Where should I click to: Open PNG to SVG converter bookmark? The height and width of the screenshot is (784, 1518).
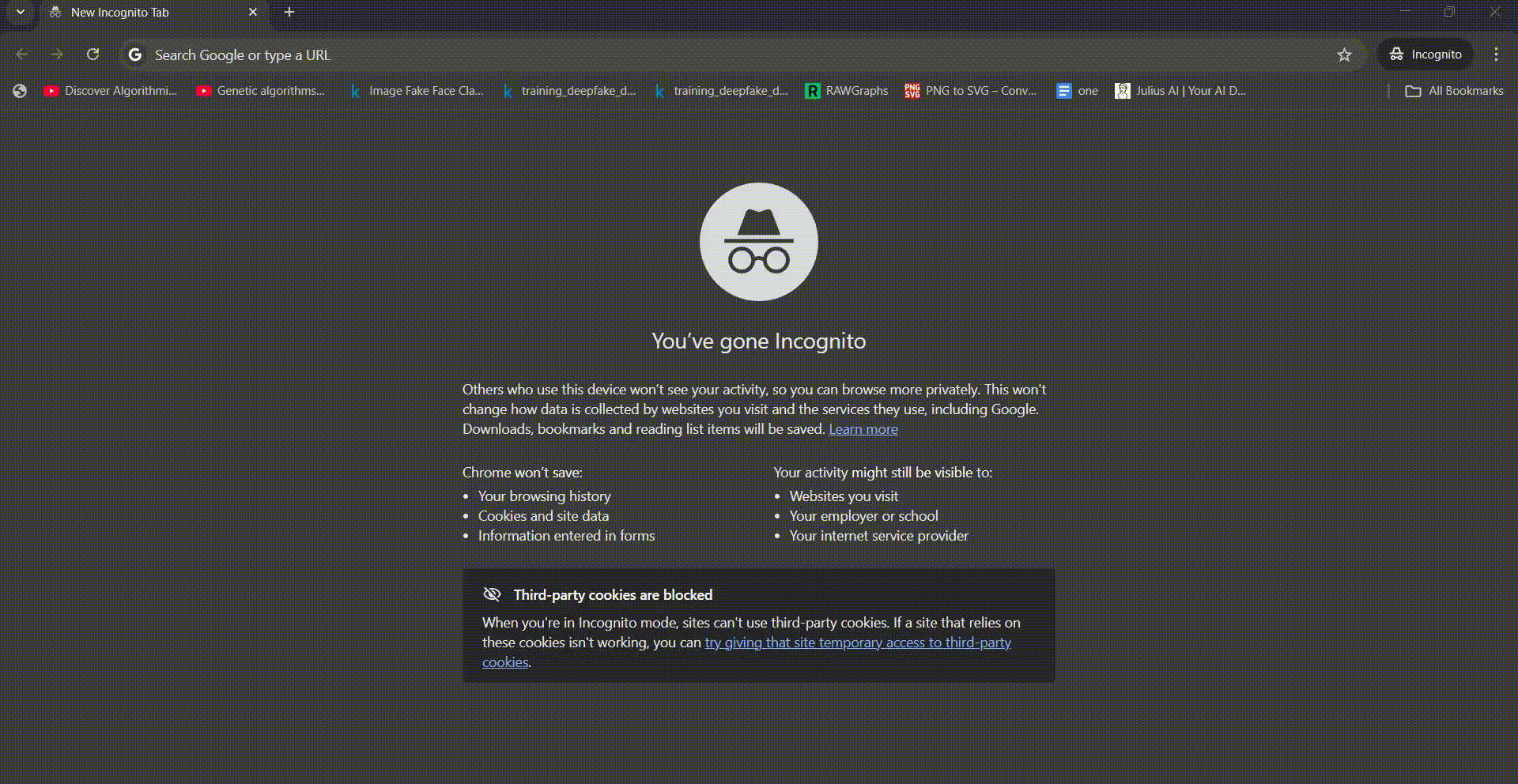coord(971,91)
